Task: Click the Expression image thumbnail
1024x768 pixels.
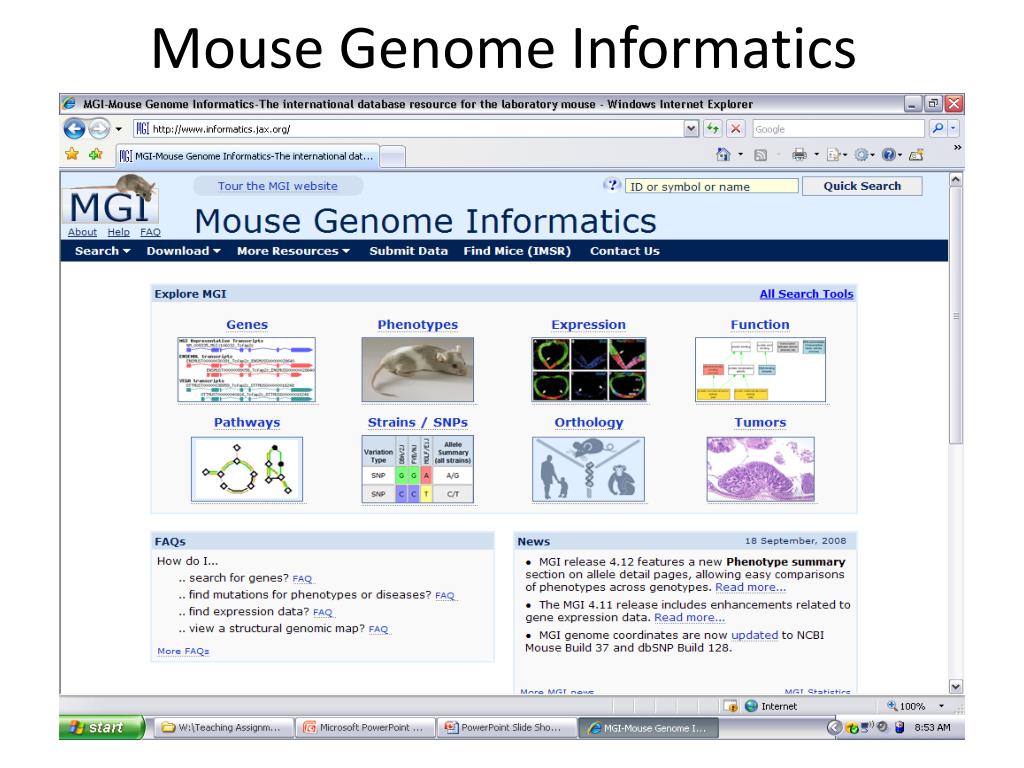Action: (588, 369)
